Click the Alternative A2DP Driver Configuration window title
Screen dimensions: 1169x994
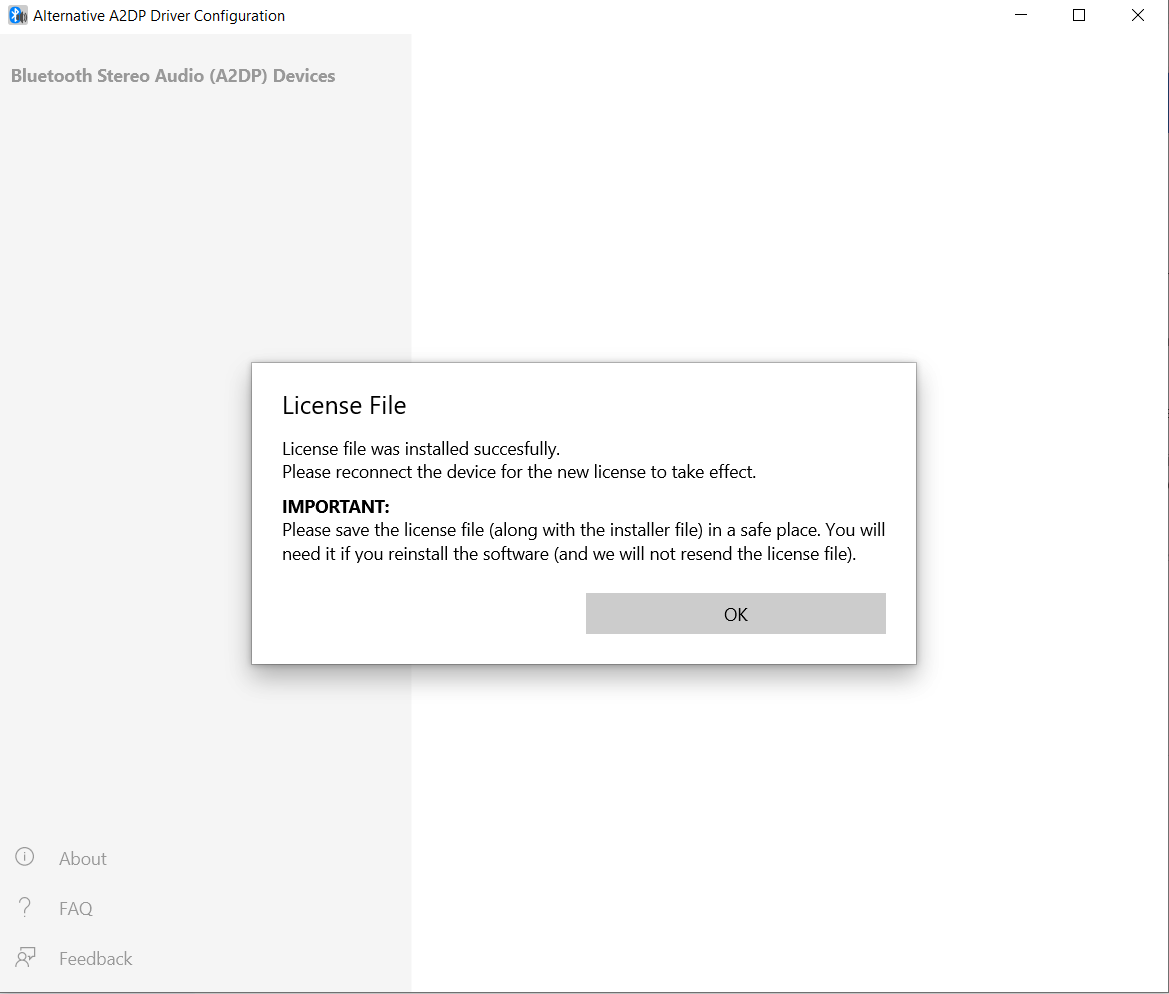[x=159, y=16]
